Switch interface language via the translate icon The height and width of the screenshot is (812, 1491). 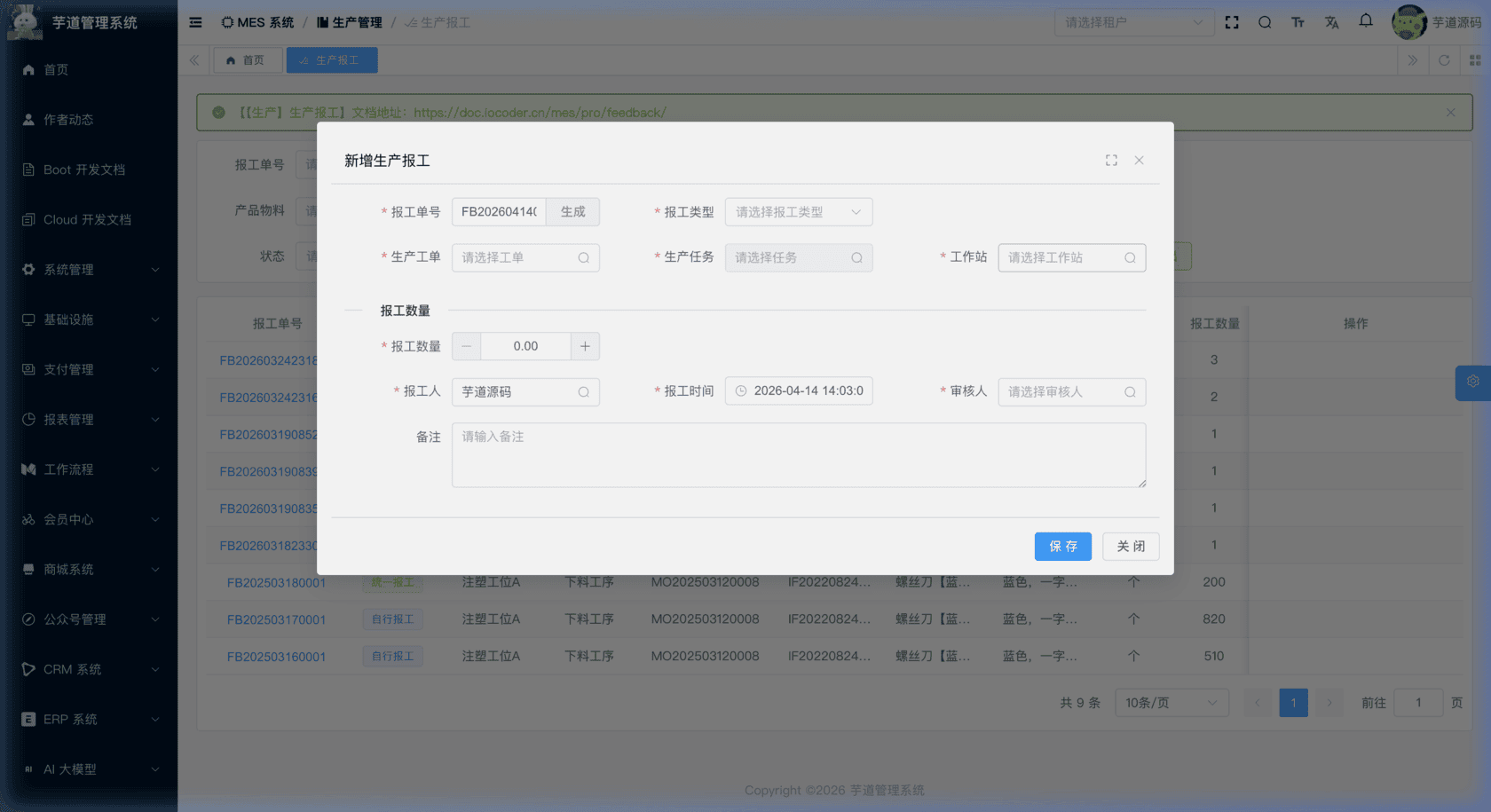point(1331,22)
